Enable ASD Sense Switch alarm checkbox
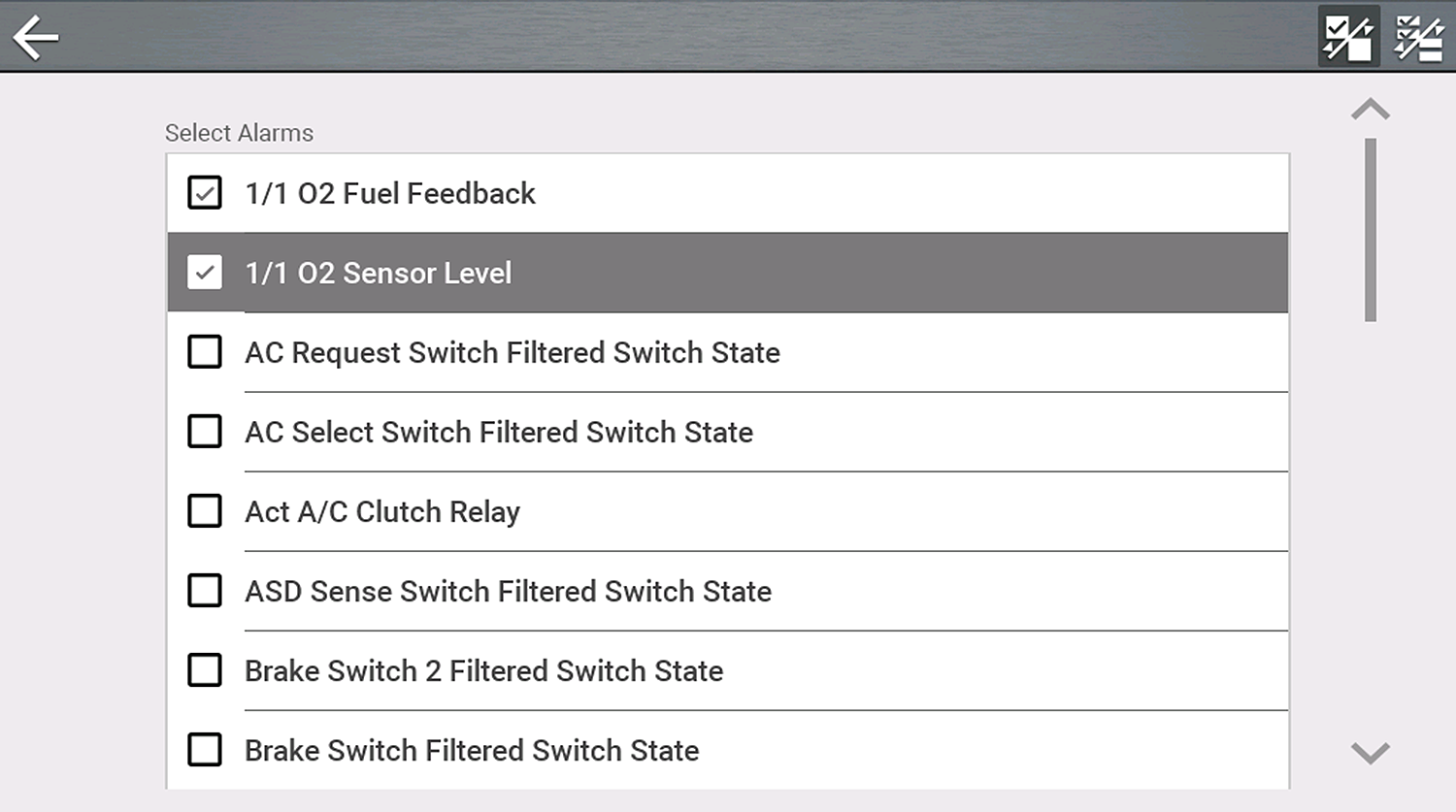Screen dimensions: 1456x812 pos(205,591)
